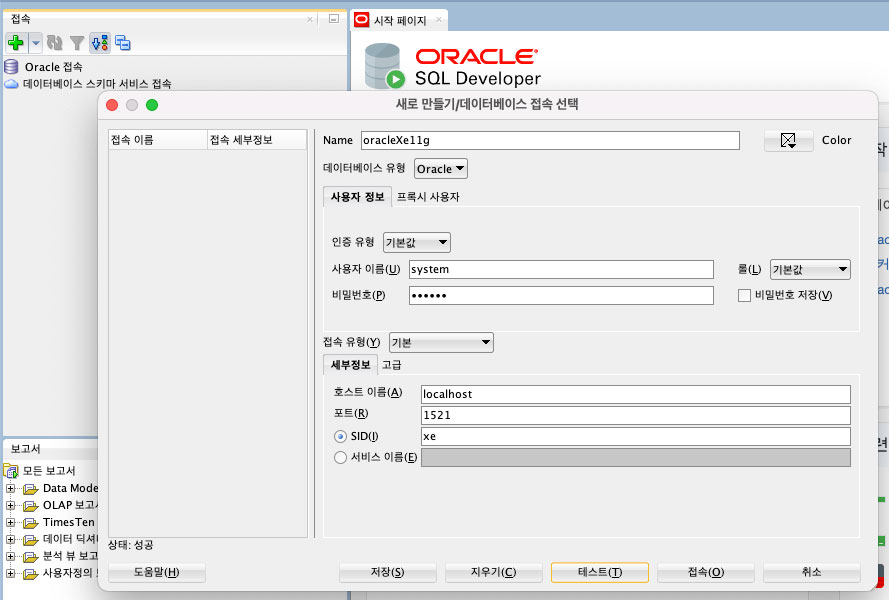The width and height of the screenshot is (889, 600).
Task: Click the 분석 뷰 보고서 folder icon
Action: pos(31,557)
